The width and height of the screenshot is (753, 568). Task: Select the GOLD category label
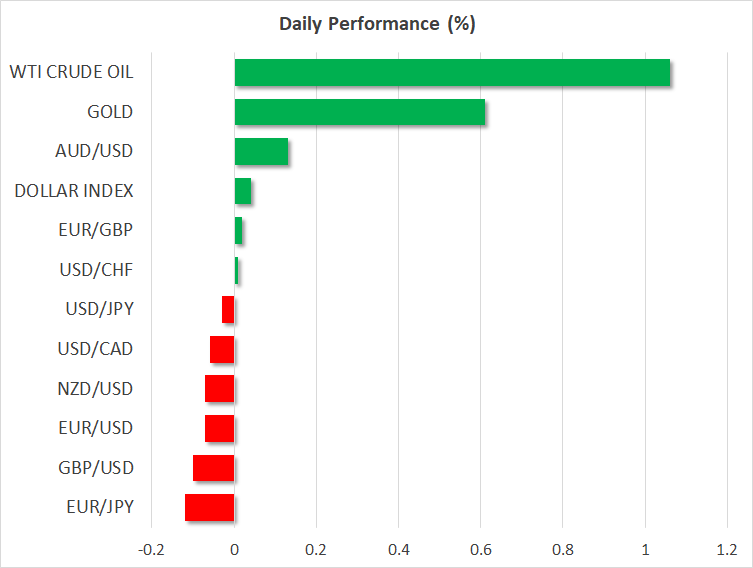[x=109, y=112]
